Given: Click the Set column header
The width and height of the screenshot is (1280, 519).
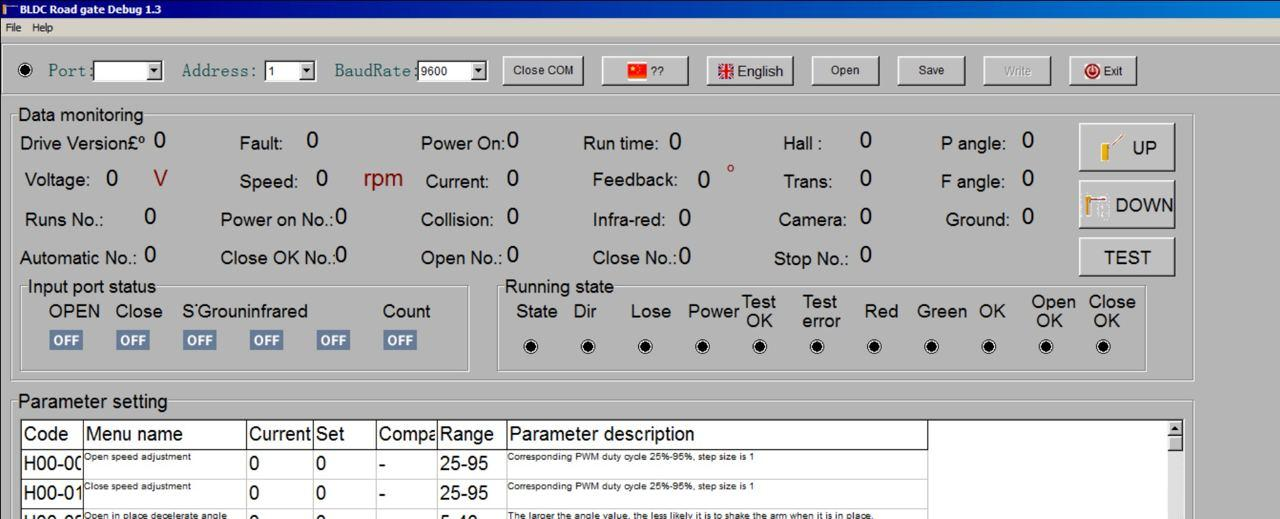Looking at the screenshot, I should (345, 434).
